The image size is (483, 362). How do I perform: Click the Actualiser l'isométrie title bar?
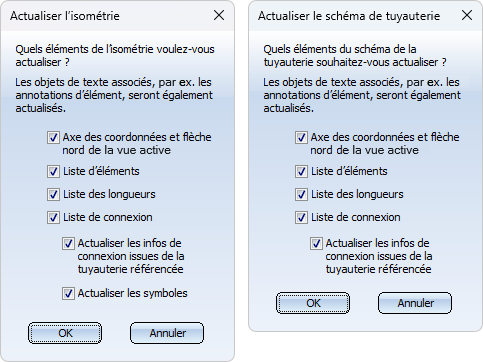coord(107,16)
